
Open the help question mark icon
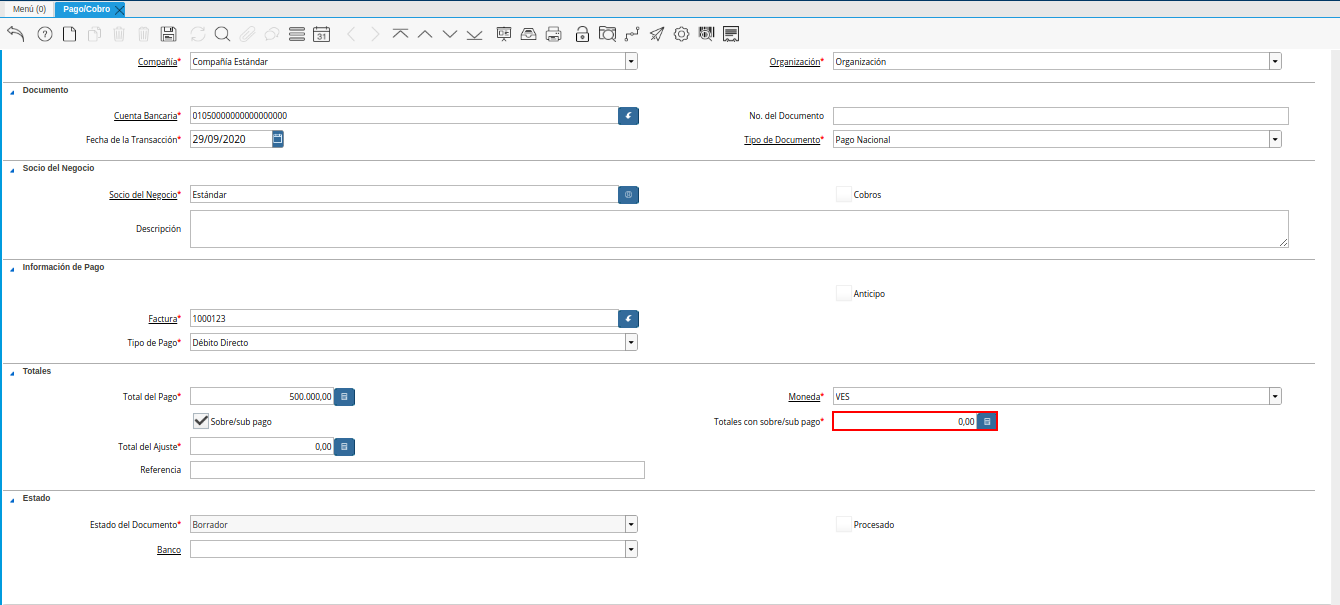(44, 34)
